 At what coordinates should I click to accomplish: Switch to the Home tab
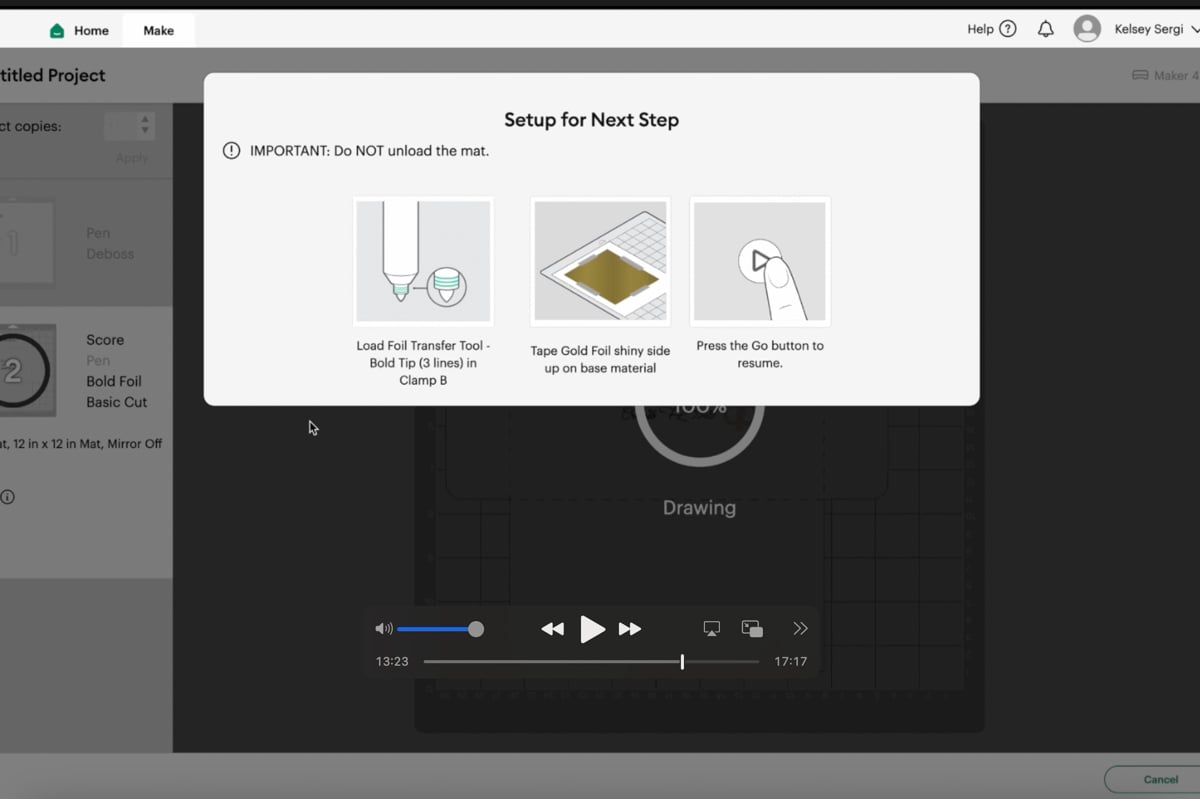pos(80,30)
